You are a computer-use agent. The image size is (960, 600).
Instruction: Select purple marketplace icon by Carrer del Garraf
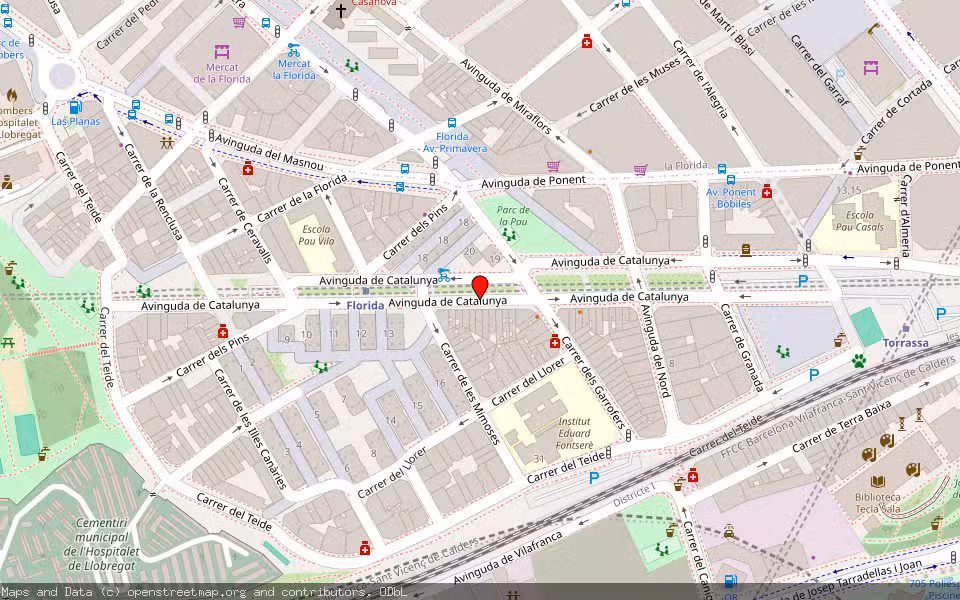tap(871, 67)
